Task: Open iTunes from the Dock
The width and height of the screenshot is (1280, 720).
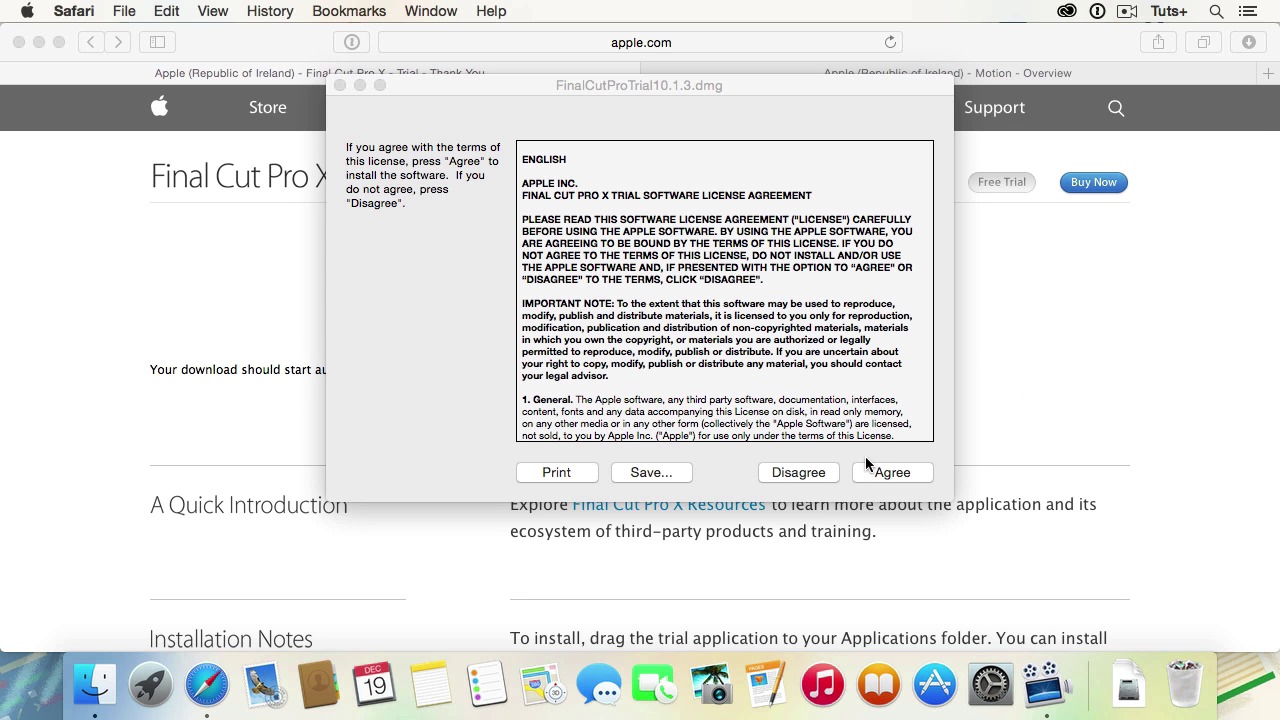Action: [823, 685]
